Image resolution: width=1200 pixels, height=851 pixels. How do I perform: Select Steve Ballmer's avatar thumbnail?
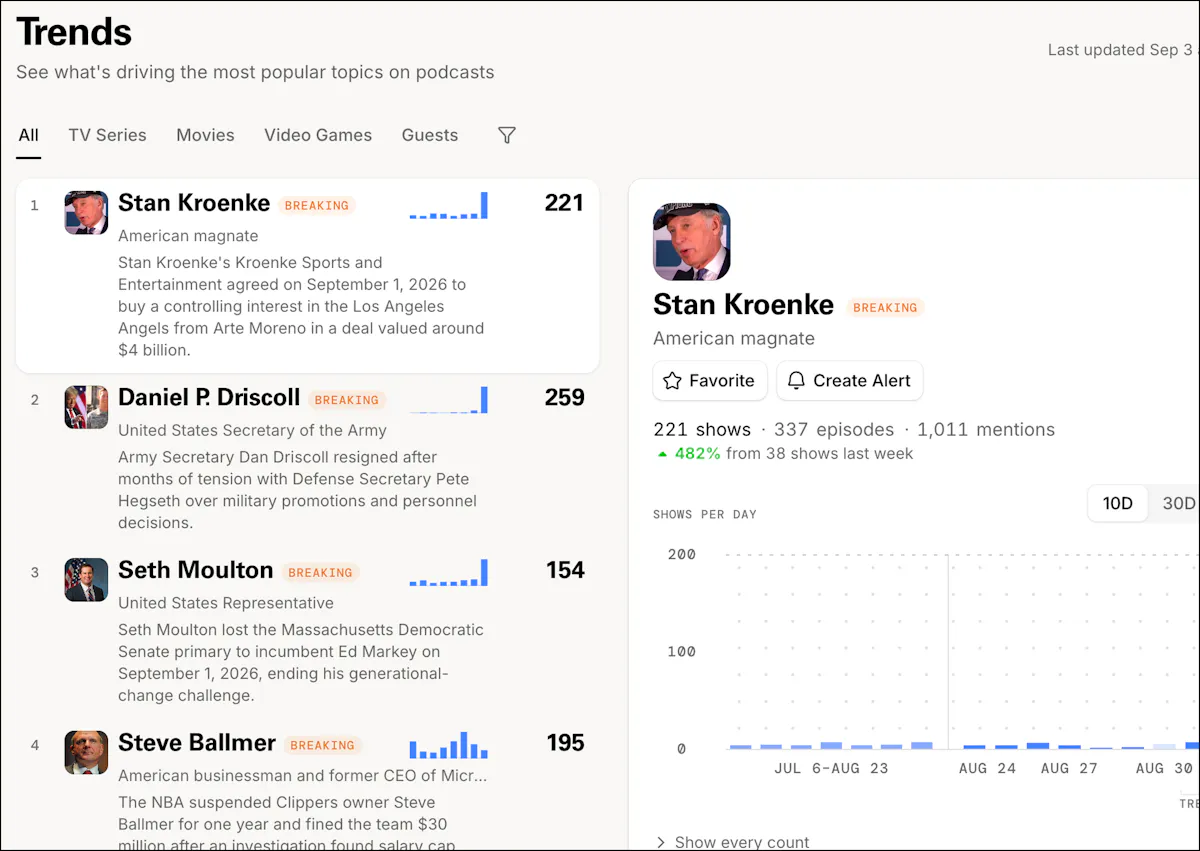tap(86, 753)
